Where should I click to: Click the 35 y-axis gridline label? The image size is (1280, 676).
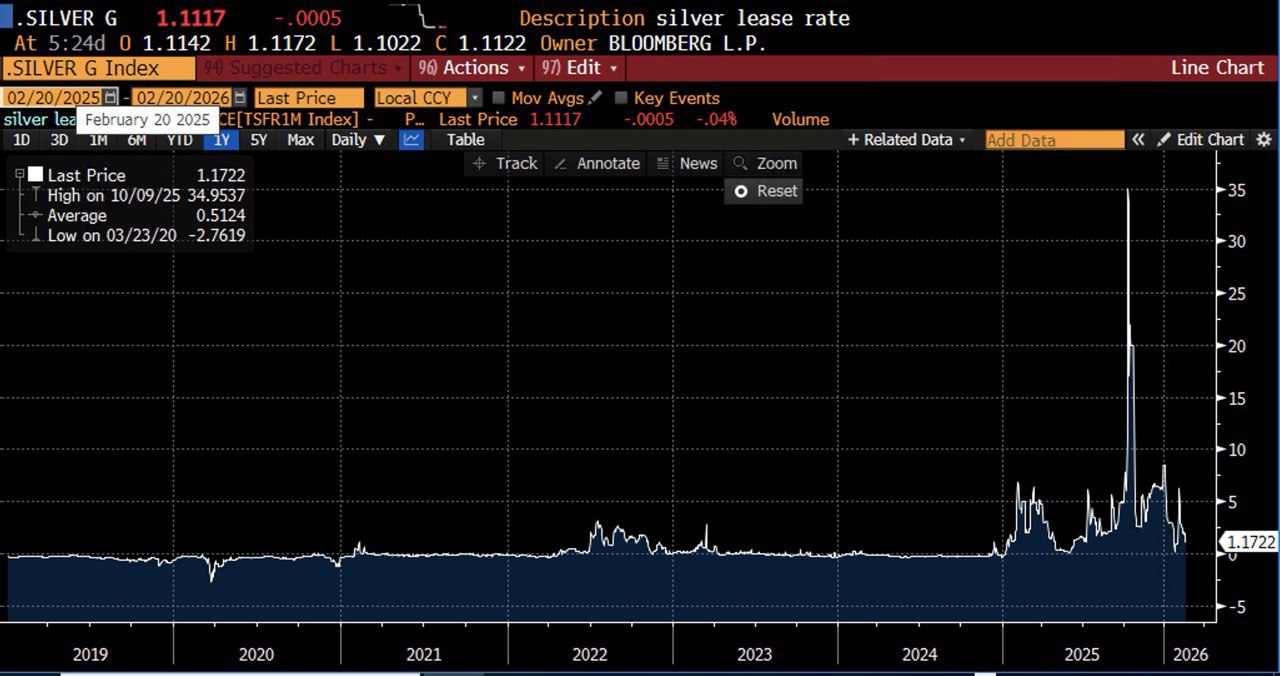pos(1239,190)
